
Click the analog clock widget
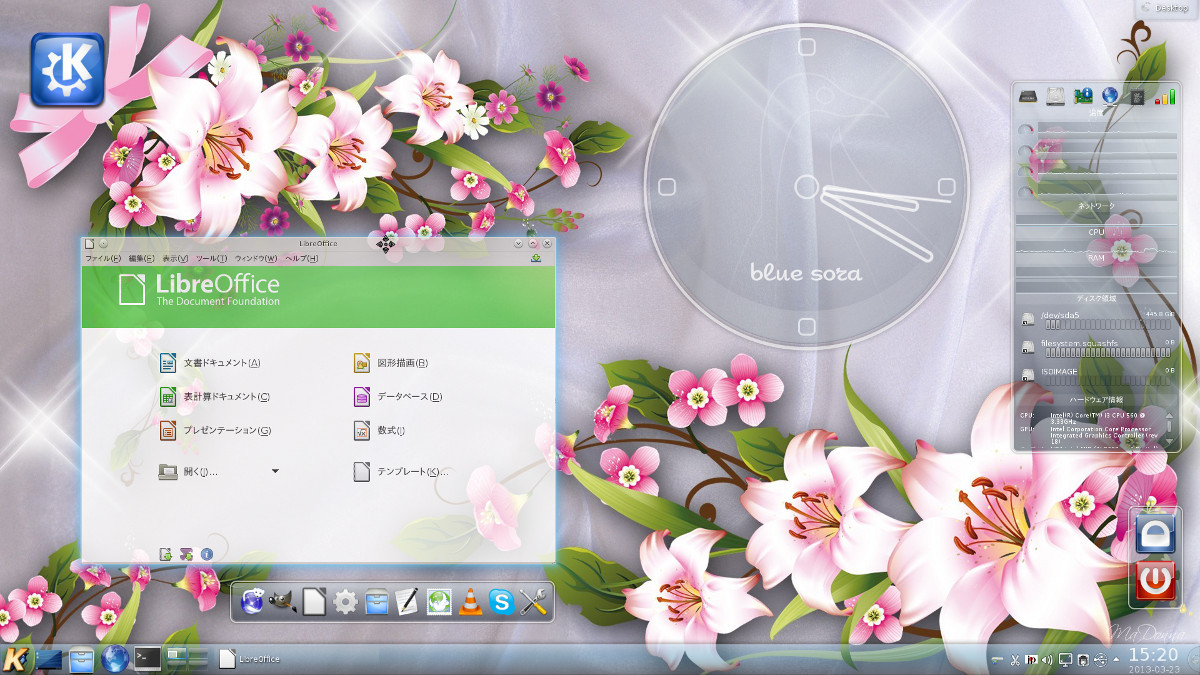(x=806, y=187)
